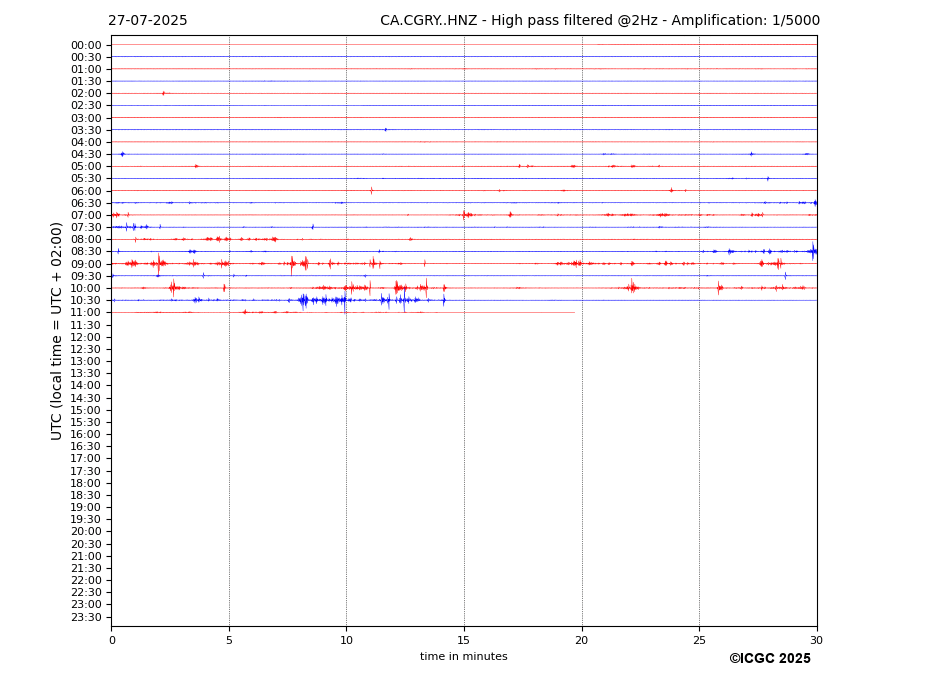
Task: Click the UTC local time y-axis label
Action: tap(56, 331)
